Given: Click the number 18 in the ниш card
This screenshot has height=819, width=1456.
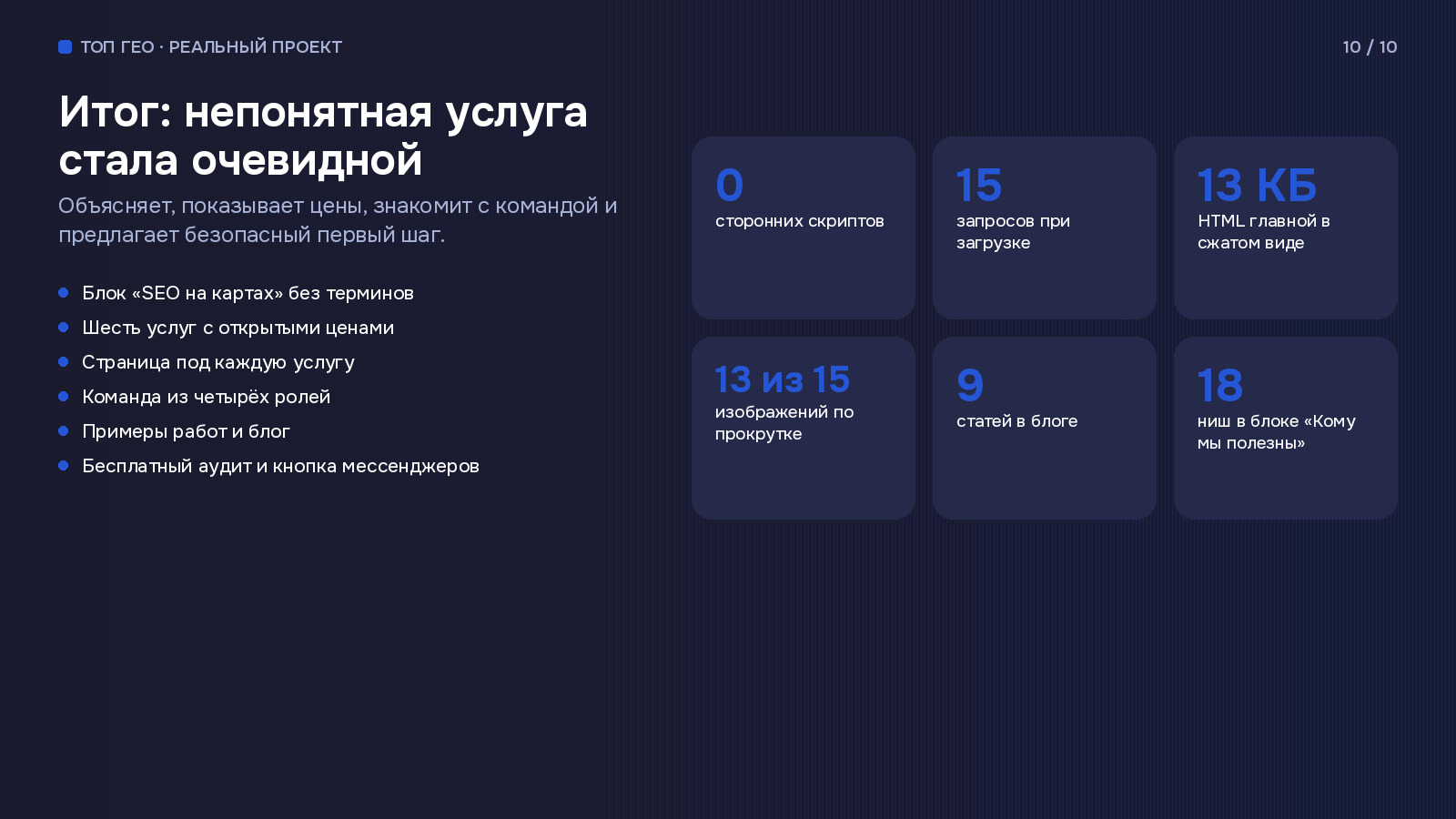Looking at the screenshot, I should point(1220,386).
